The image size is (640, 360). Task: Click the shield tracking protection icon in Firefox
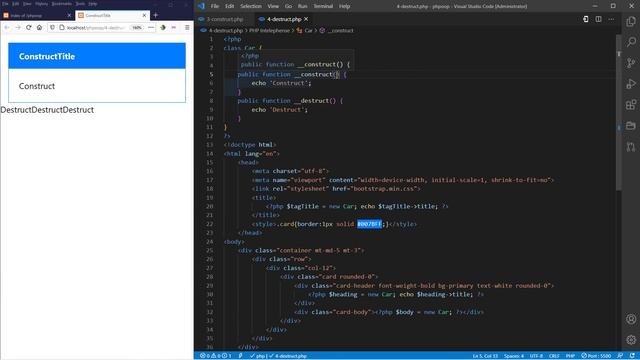tap(52, 27)
